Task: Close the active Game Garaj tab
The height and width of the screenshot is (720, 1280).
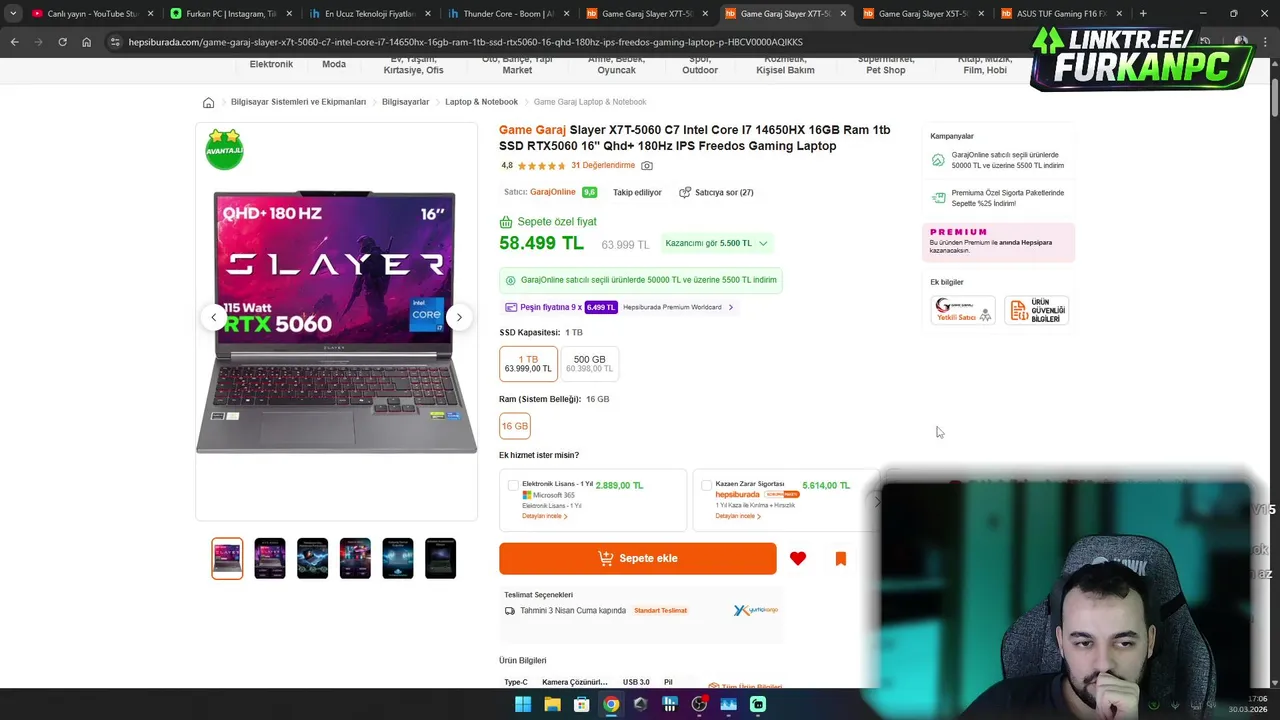Action: 843,13
